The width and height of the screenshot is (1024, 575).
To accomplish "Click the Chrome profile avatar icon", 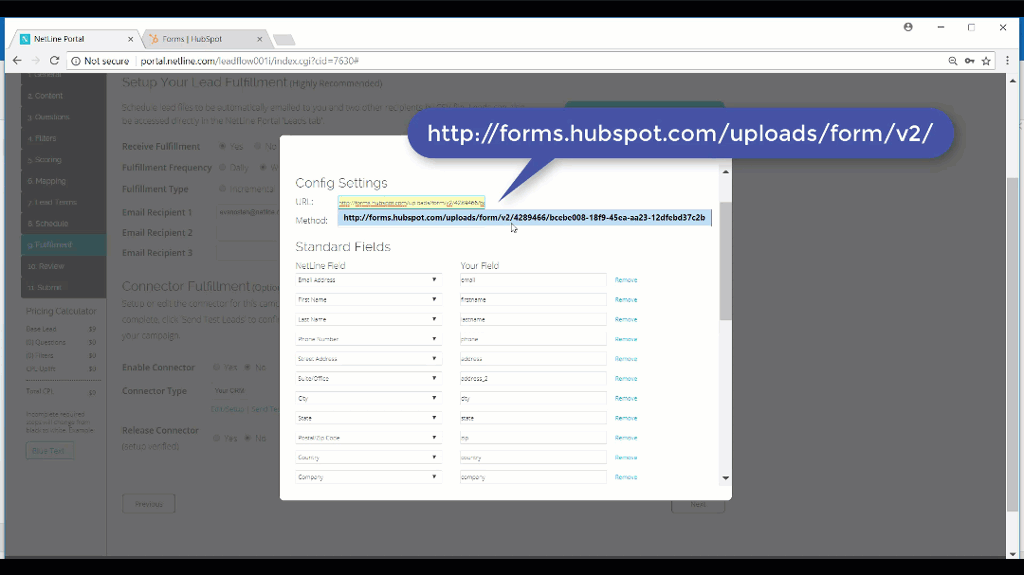I will click(x=908, y=27).
